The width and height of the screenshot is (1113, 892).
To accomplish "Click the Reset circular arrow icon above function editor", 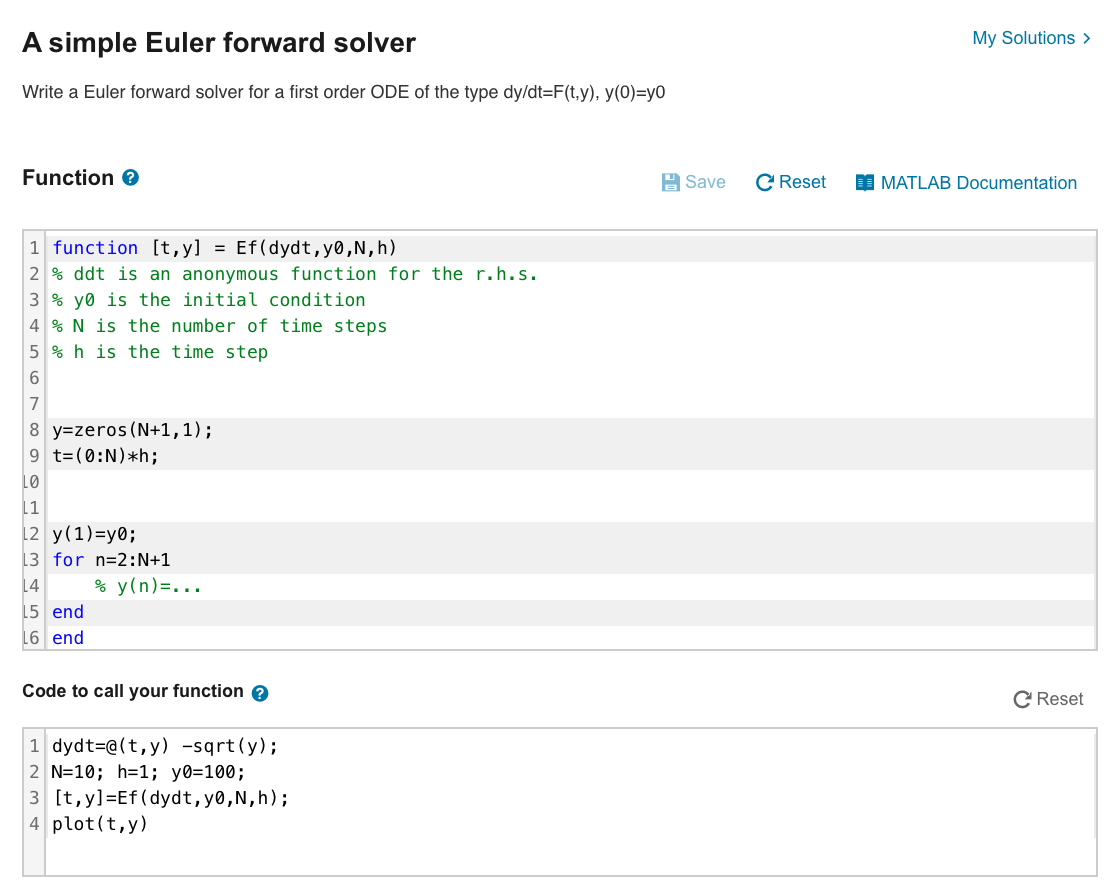I will click(764, 182).
